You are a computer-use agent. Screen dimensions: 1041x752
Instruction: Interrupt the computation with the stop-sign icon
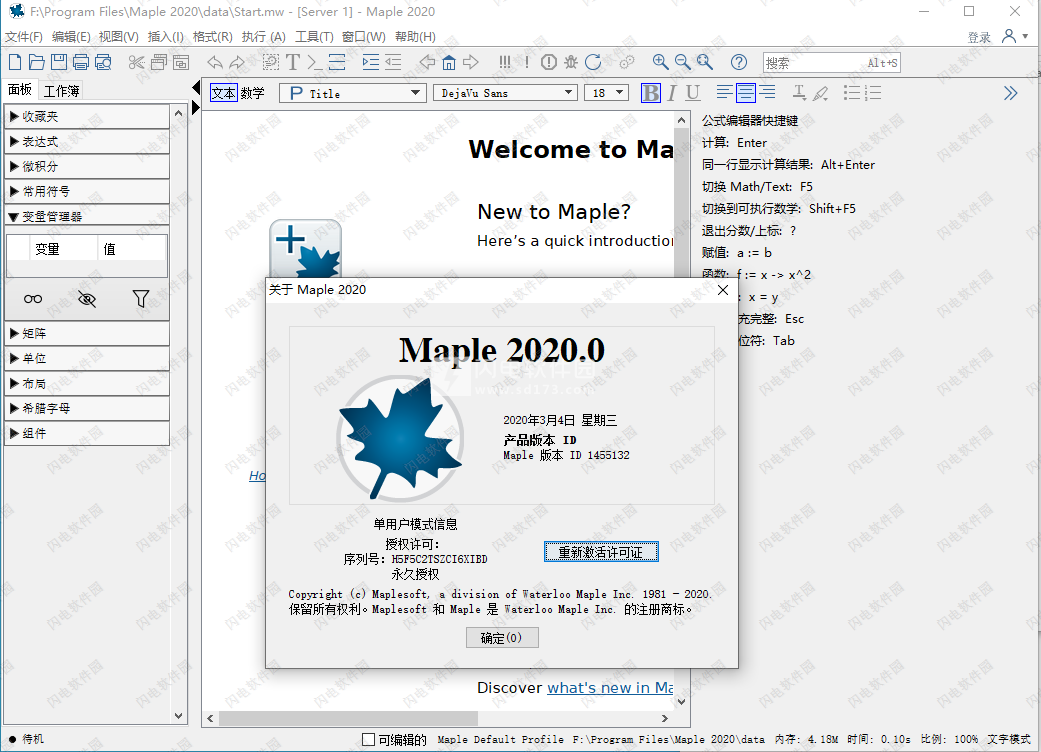548,62
